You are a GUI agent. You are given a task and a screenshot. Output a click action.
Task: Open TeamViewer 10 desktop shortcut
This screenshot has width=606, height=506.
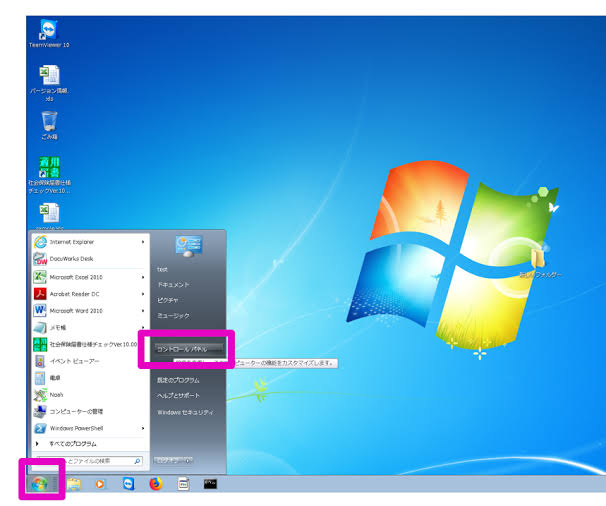tap(49, 34)
